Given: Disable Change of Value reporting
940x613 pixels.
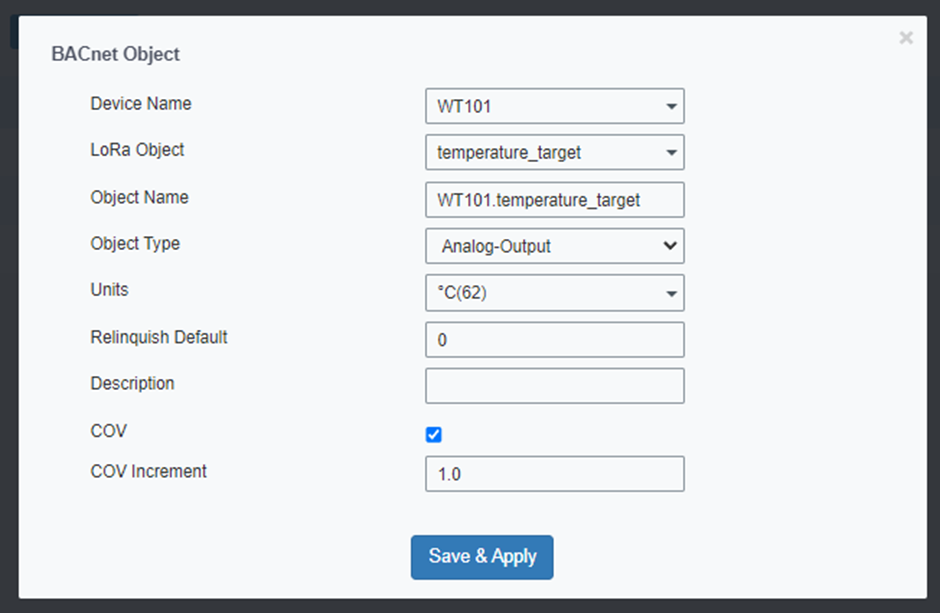Looking at the screenshot, I should pos(433,434).
